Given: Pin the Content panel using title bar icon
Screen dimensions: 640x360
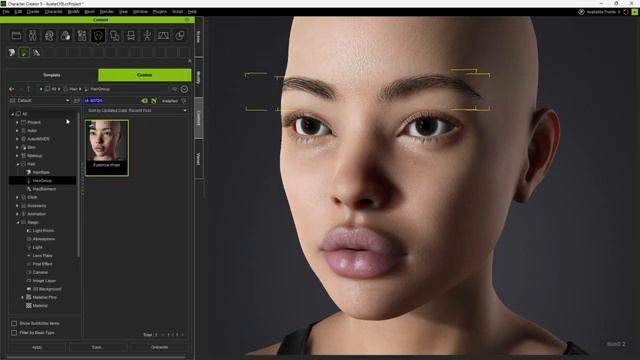Looking at the screenshot, I should pos(187,20).
